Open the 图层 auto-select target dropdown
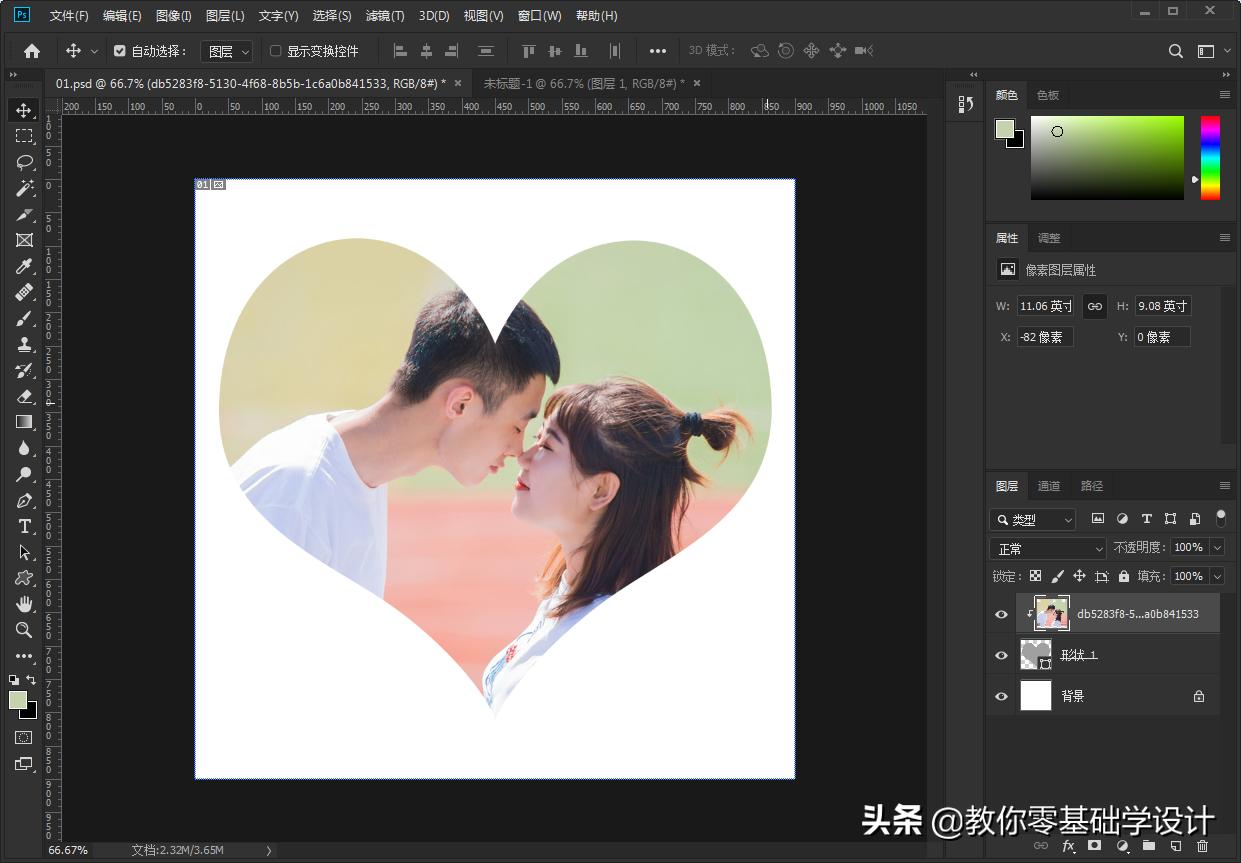This screenshot has height=863, width=1241. click(227, 51)
